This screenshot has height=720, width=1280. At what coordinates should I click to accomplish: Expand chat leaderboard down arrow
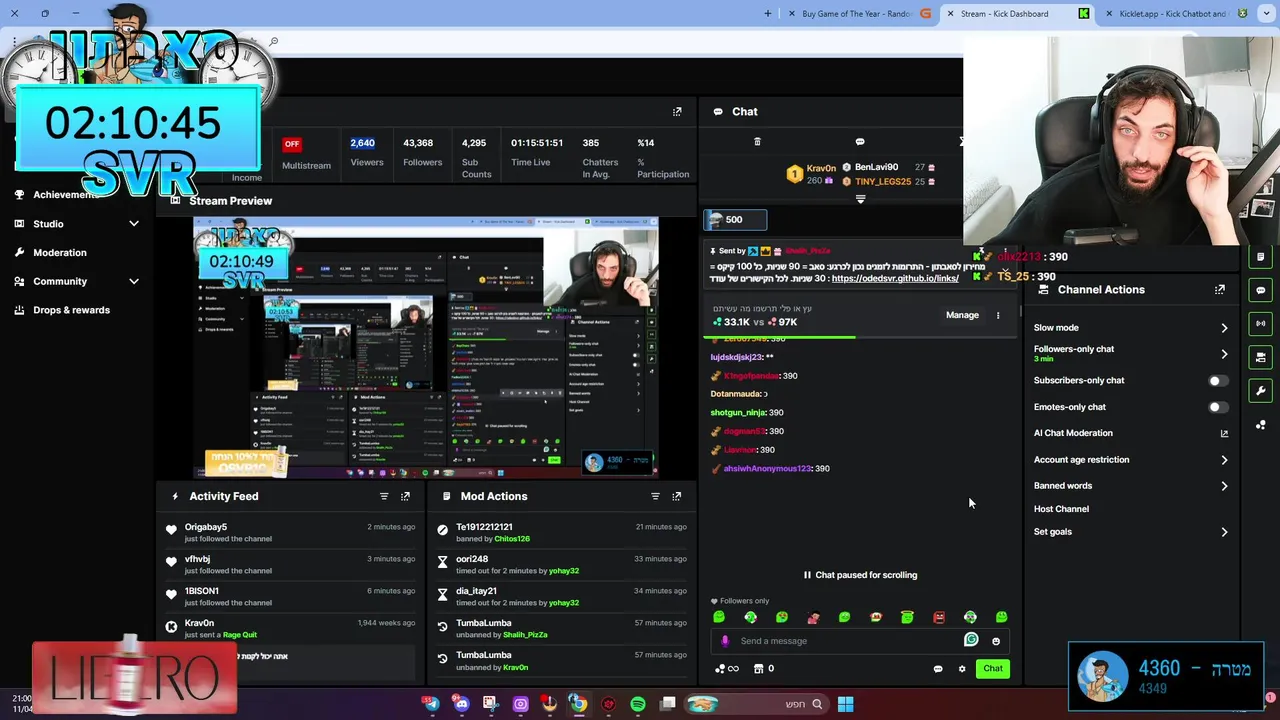pos(860,199)
